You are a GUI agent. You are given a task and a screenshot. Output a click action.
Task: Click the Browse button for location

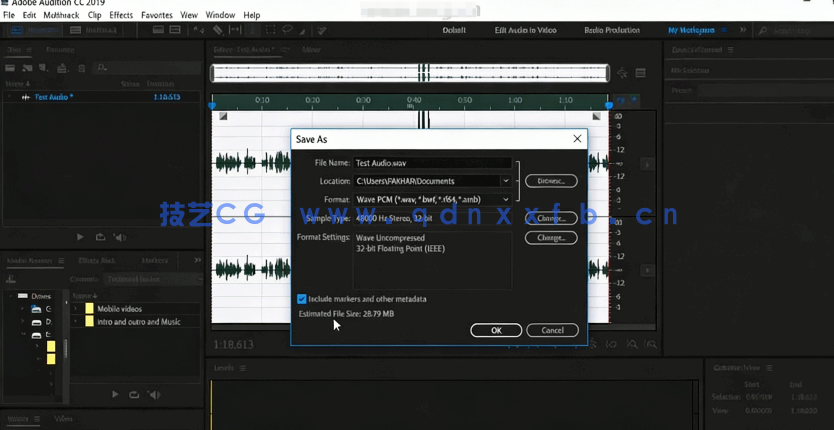coord(551,181)
